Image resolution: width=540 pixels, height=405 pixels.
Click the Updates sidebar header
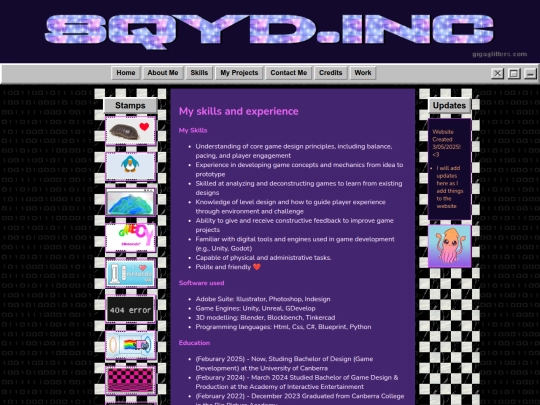pos(449,105)
